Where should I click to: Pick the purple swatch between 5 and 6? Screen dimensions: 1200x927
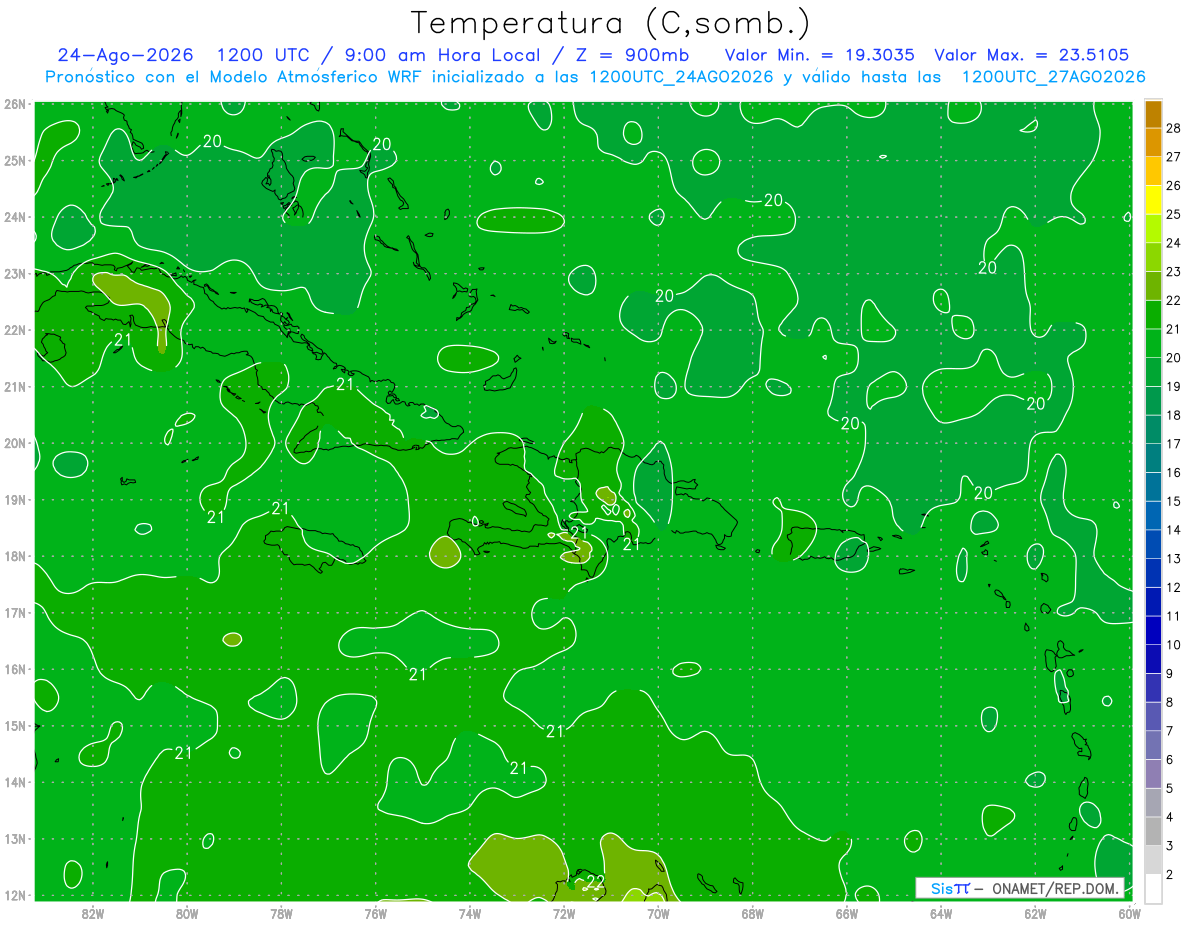tap(1153, 774)
